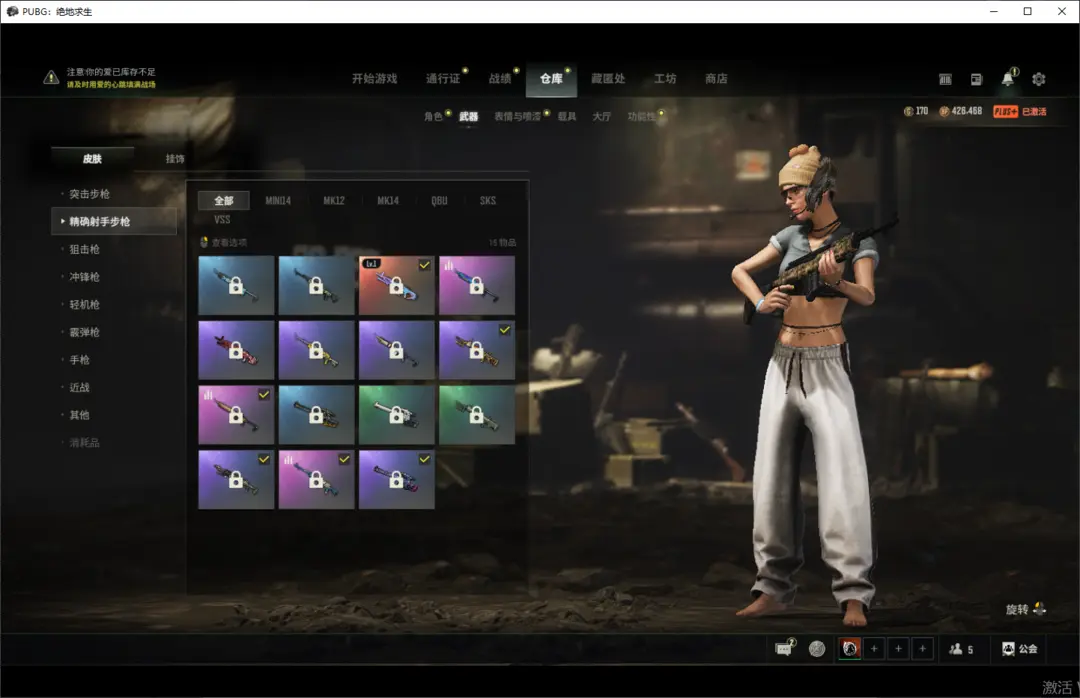
Task: Open the 大厅 sub-tab
Action: [x=601, y=116]
